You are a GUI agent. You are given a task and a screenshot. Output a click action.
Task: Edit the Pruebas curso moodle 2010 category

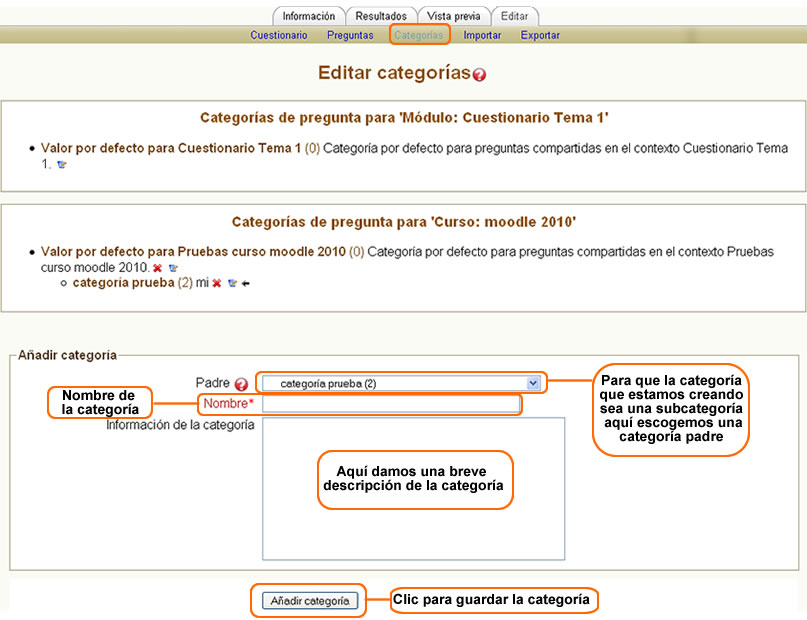point(172,268)
